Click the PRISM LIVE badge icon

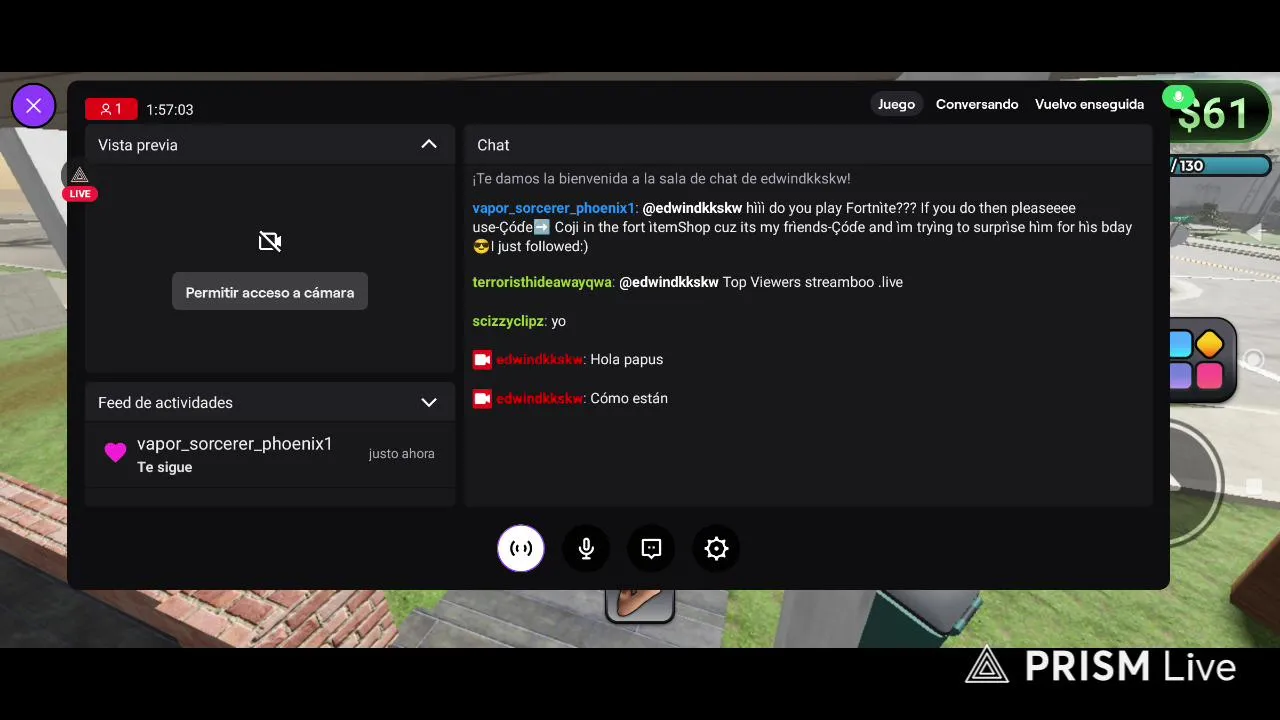point(80,182)
